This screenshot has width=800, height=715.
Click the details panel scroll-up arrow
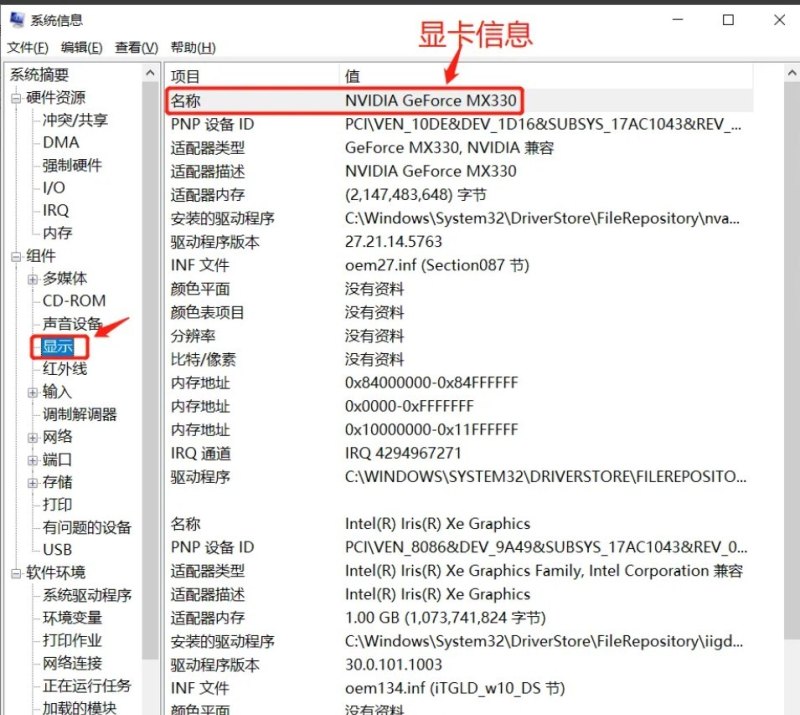tap(791, 73)
